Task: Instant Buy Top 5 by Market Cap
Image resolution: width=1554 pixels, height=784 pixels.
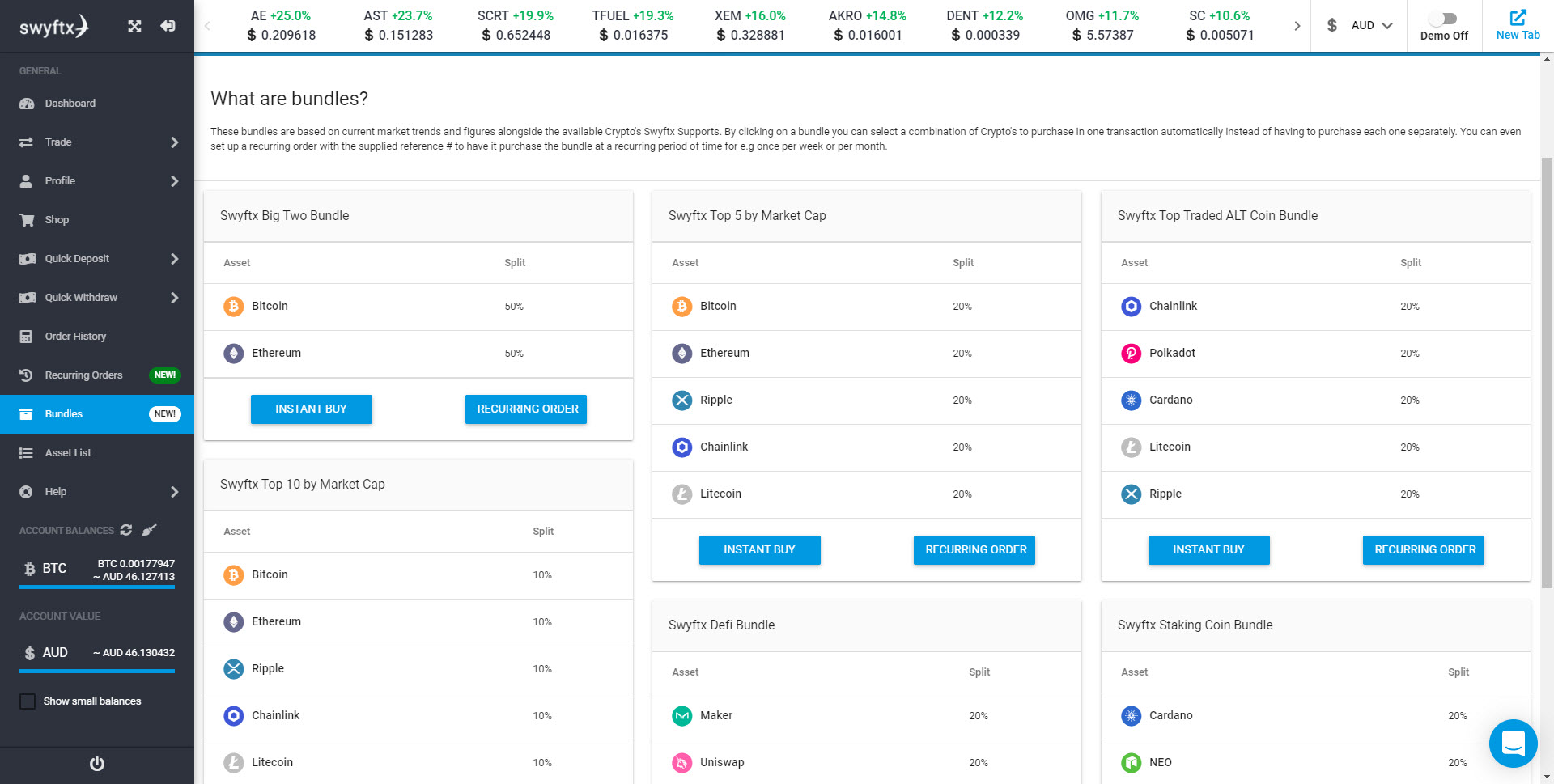Action: (x=760, y=550)
